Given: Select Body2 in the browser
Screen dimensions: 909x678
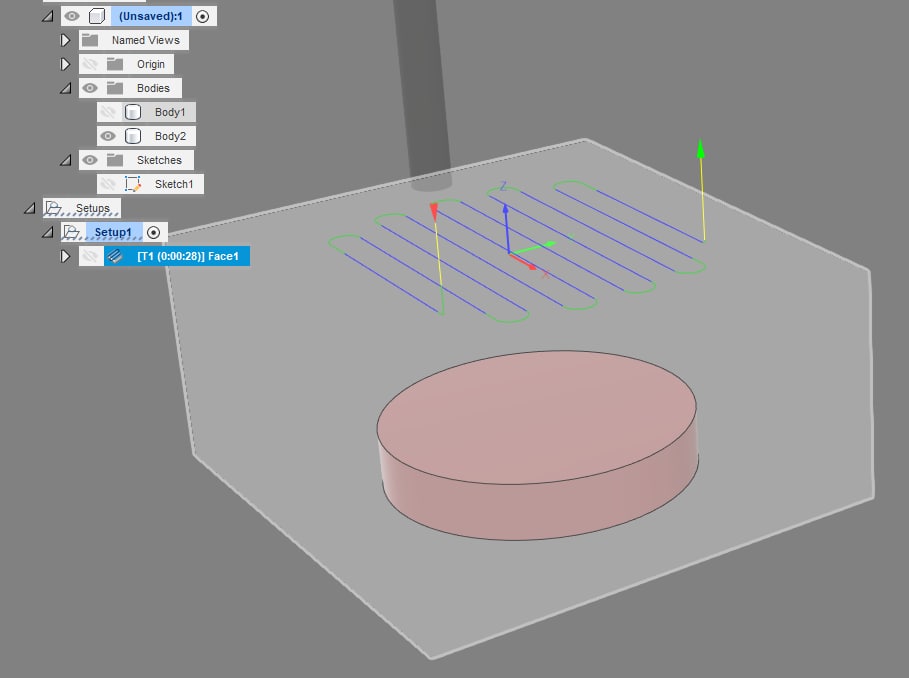Looking at the screenshot, I should (x=170, y=136).
